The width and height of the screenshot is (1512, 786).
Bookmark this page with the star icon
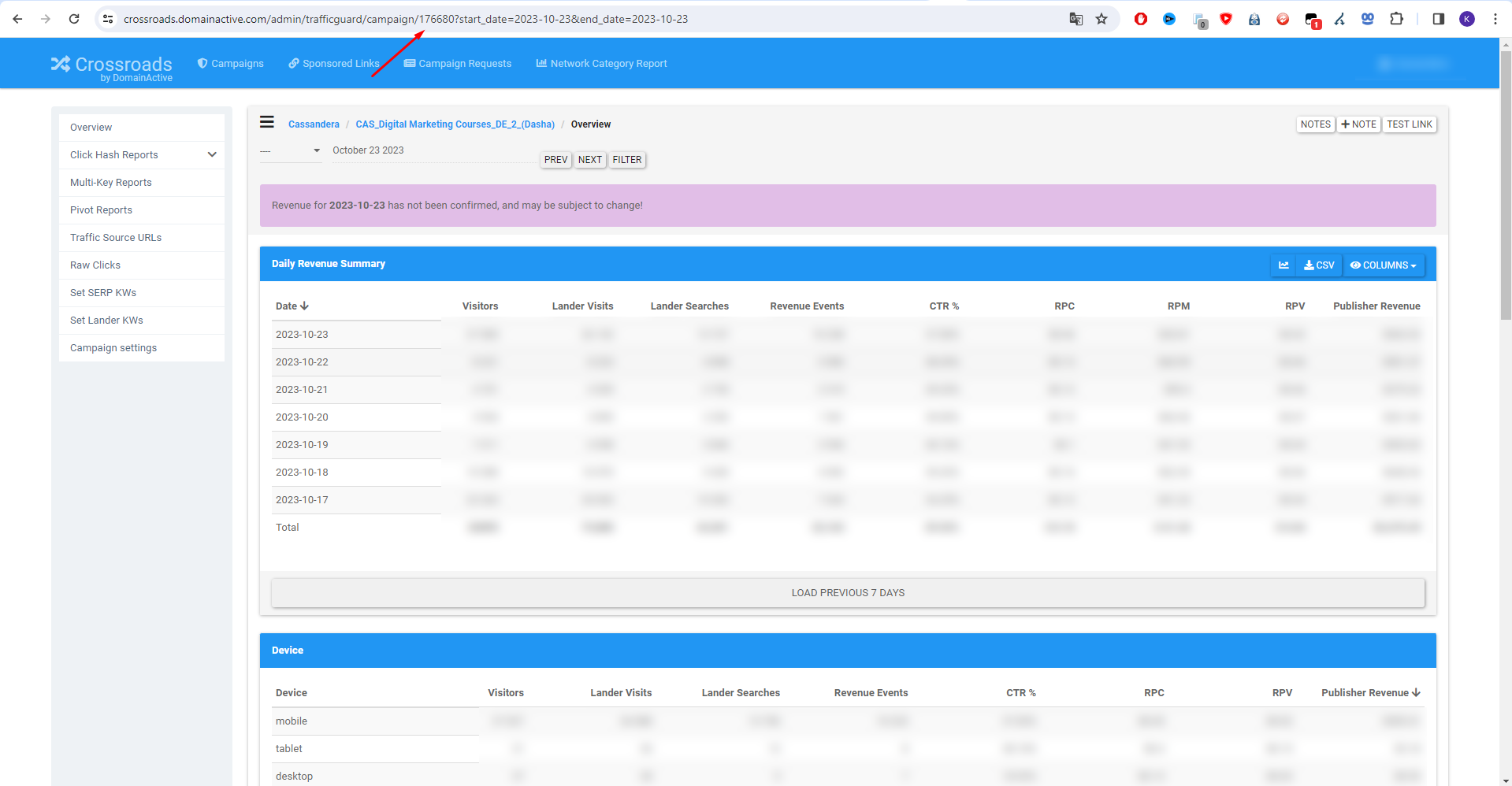click(1101, 19)
